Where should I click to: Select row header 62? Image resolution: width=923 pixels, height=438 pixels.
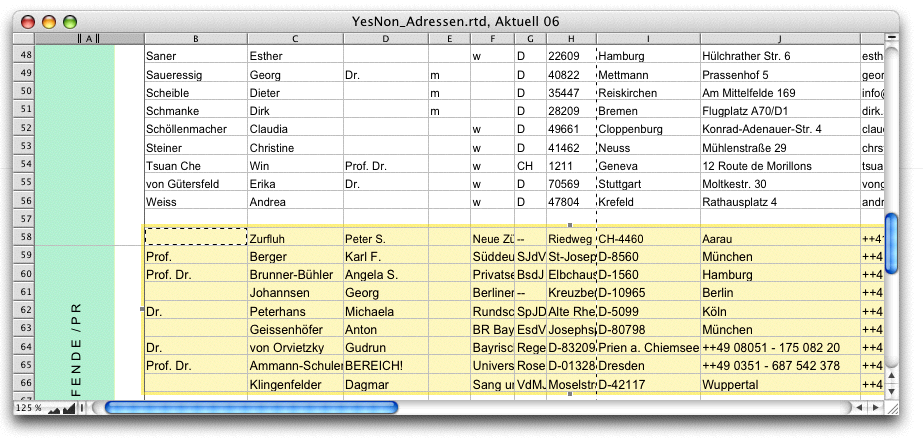pos(25,310)
